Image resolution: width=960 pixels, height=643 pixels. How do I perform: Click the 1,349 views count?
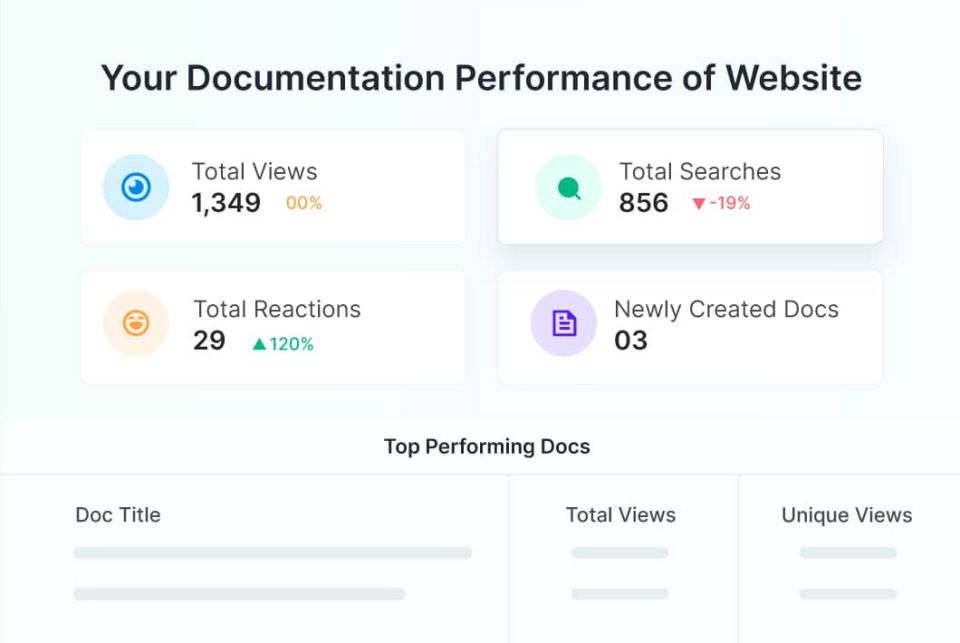point(226,203)
